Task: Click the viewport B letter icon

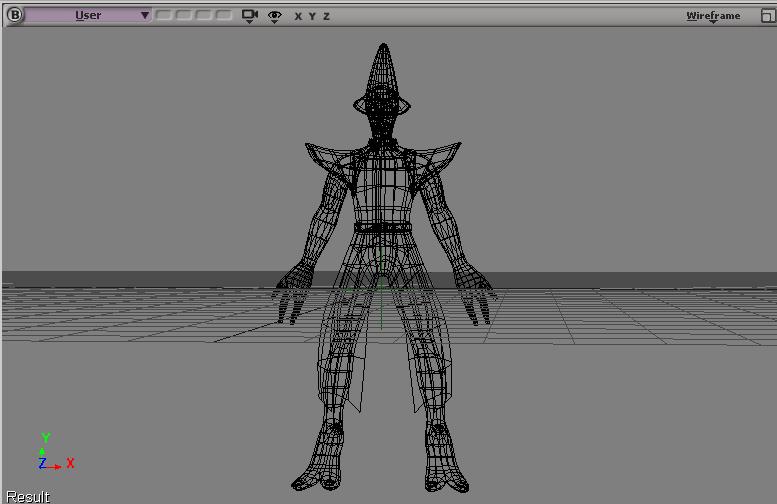Action: pos(15,15)
